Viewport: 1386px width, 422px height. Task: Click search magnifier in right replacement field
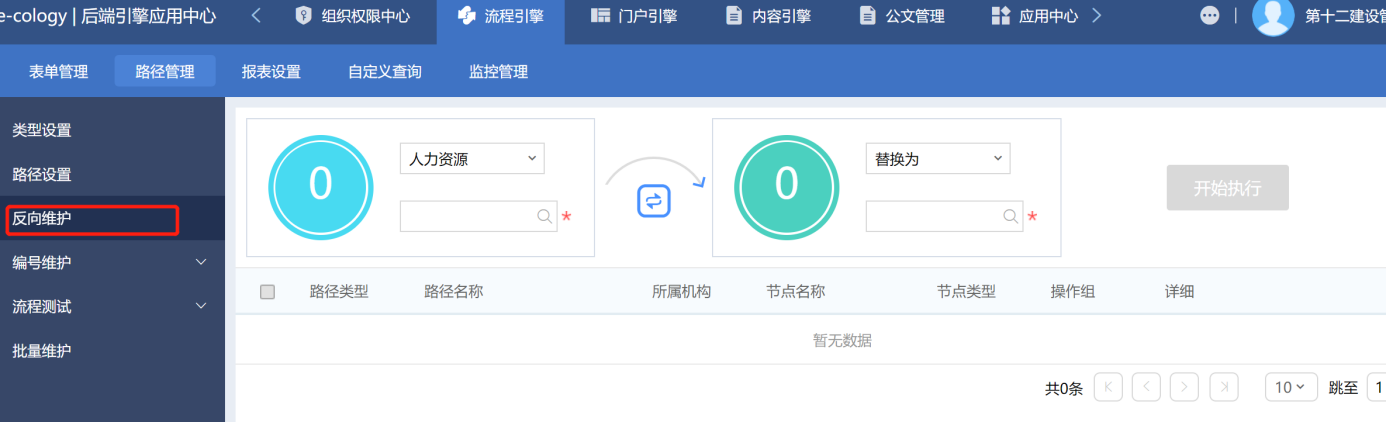tap(1010, 216)
